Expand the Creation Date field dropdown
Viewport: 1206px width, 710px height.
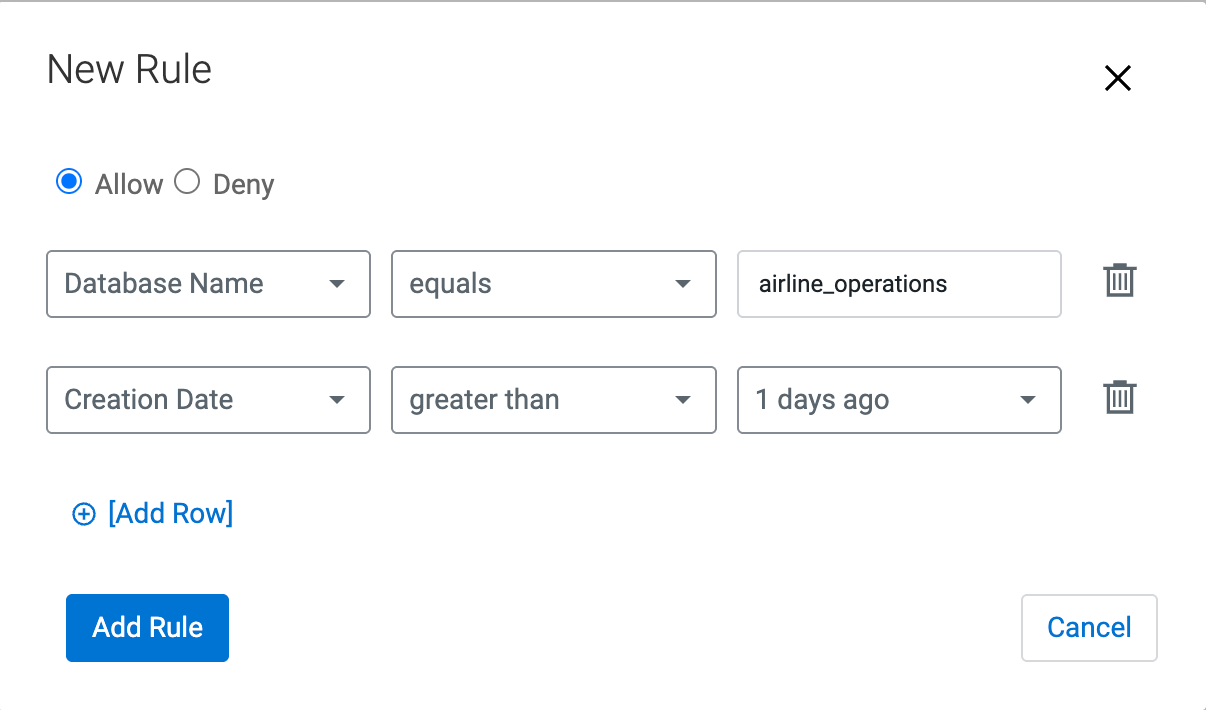tap(208, 400)
